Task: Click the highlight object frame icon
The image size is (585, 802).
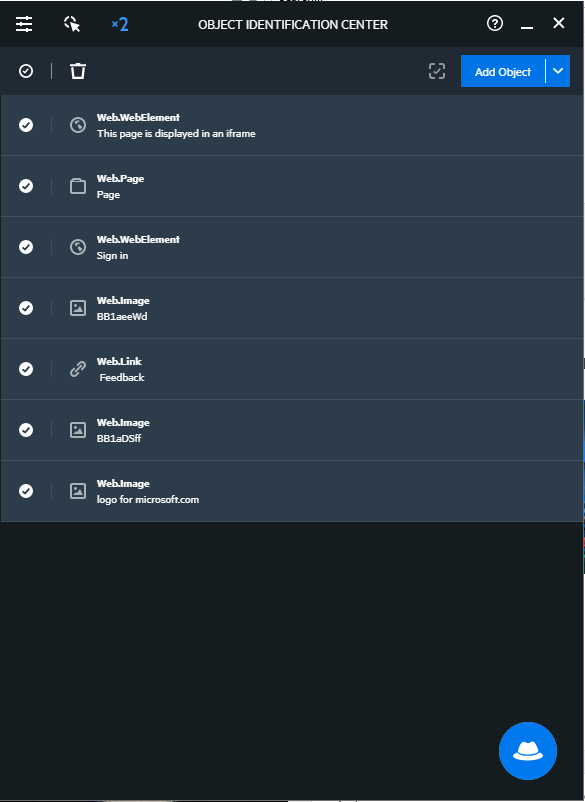Action: click(437, 71)
